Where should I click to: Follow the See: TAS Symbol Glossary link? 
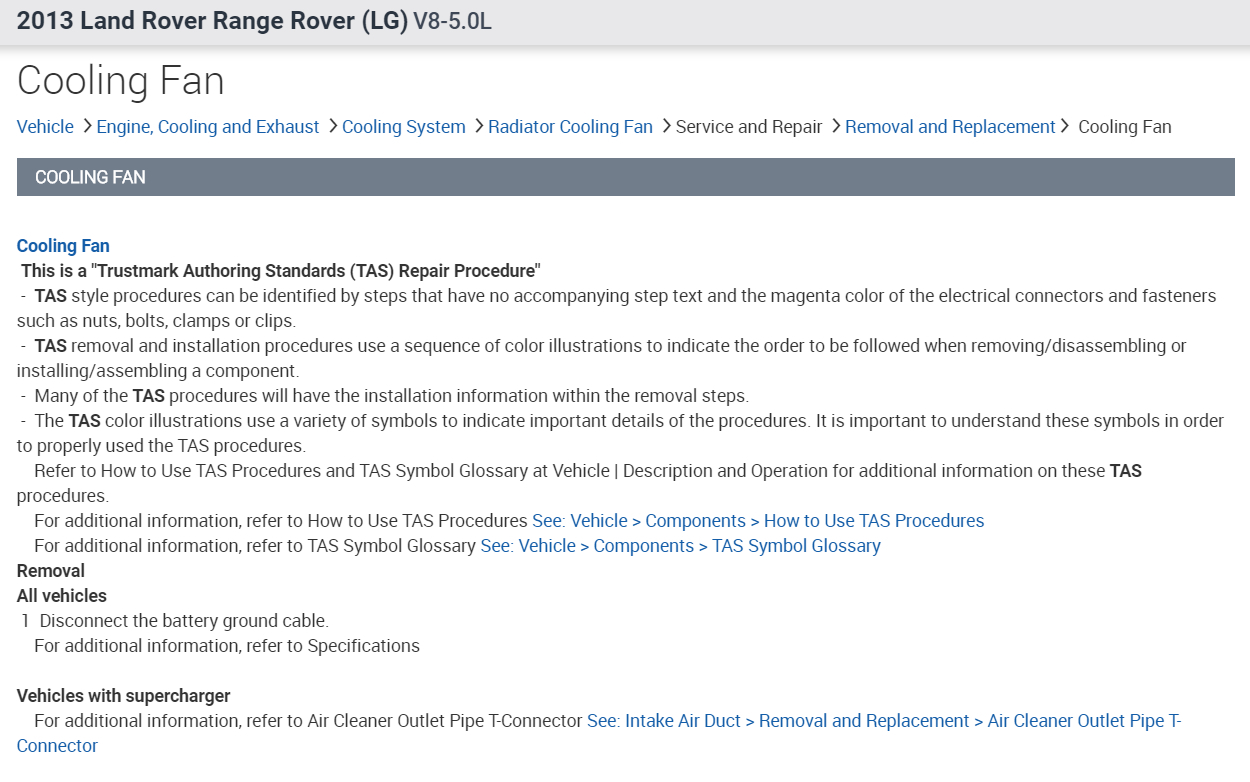click(680, 546)
